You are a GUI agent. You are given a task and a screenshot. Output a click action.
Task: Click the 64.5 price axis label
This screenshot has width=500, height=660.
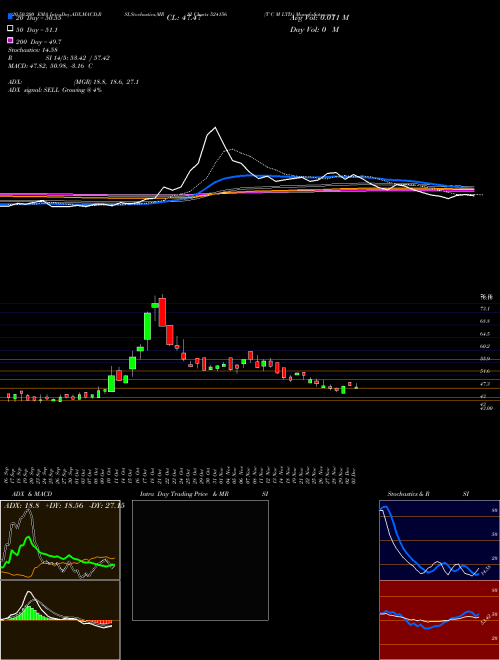point(484,334)
